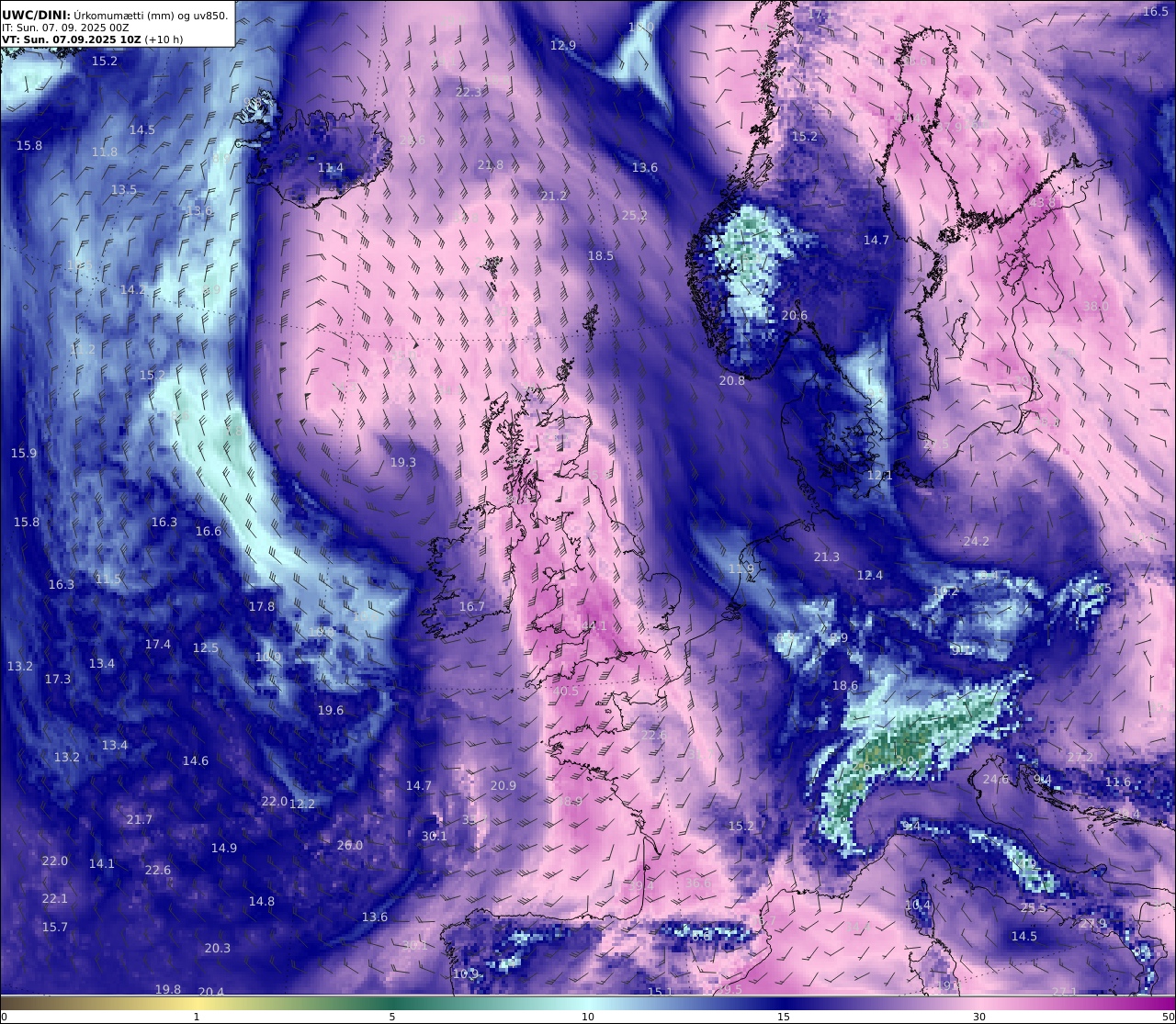The height and width of the screenshot is (1024, 1176).
Task: Click the map value '20.9'
Action: 503,785
